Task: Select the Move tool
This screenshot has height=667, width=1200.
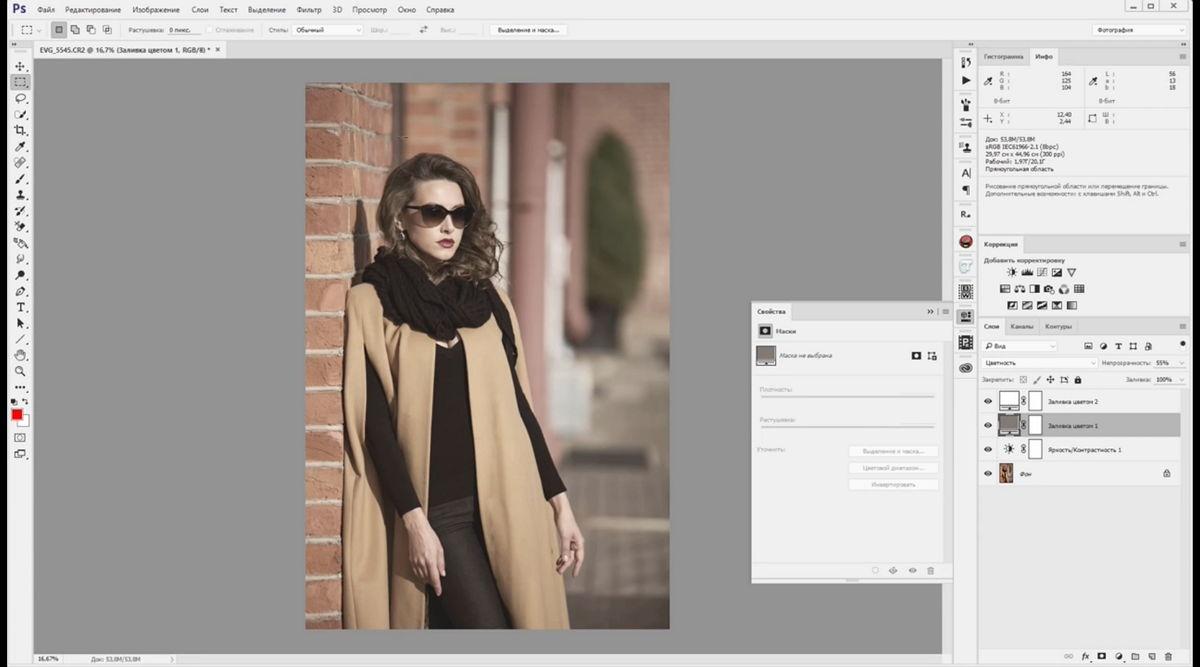Action: click(20, 66)
